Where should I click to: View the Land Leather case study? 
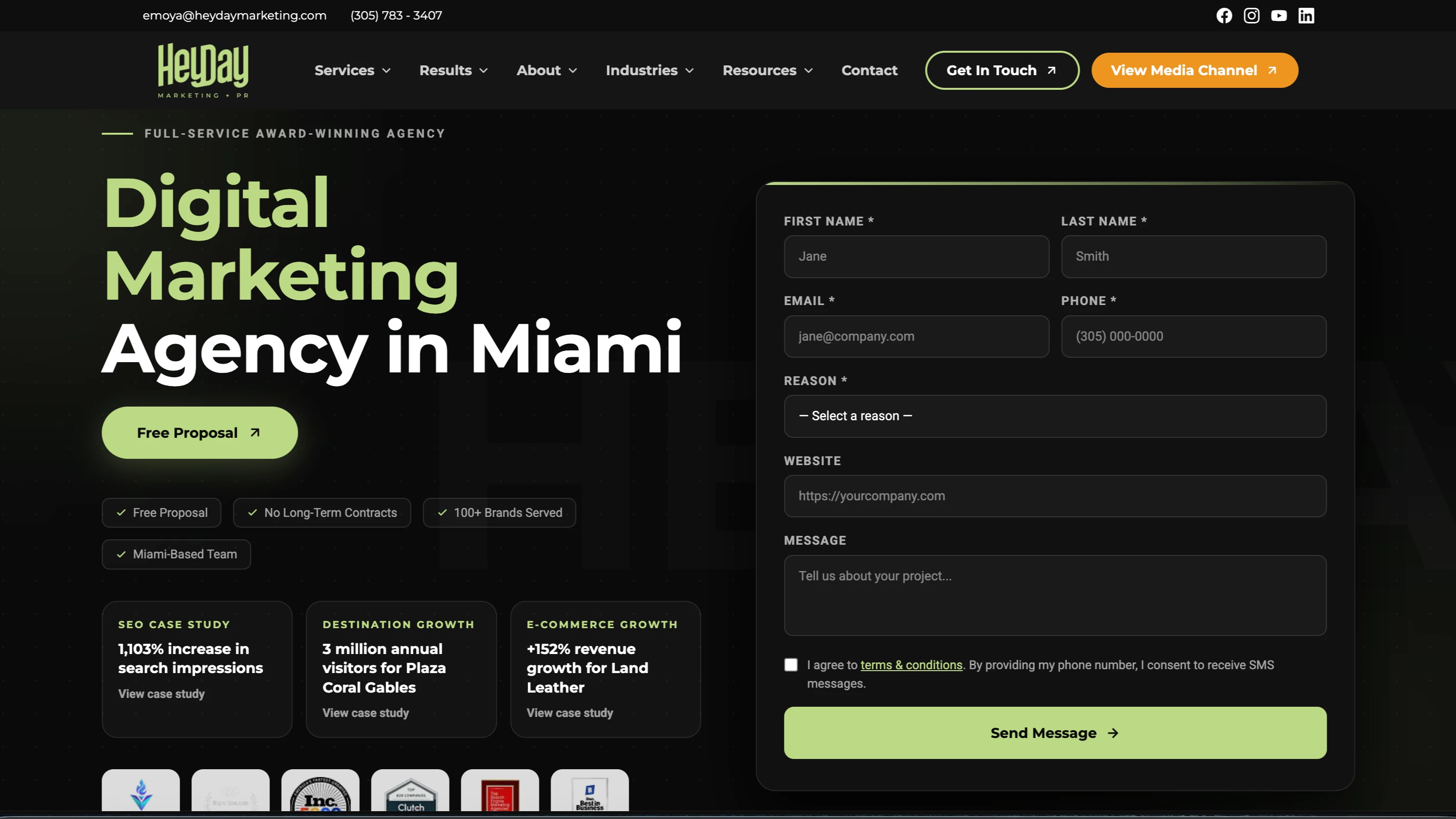(570, 713)
